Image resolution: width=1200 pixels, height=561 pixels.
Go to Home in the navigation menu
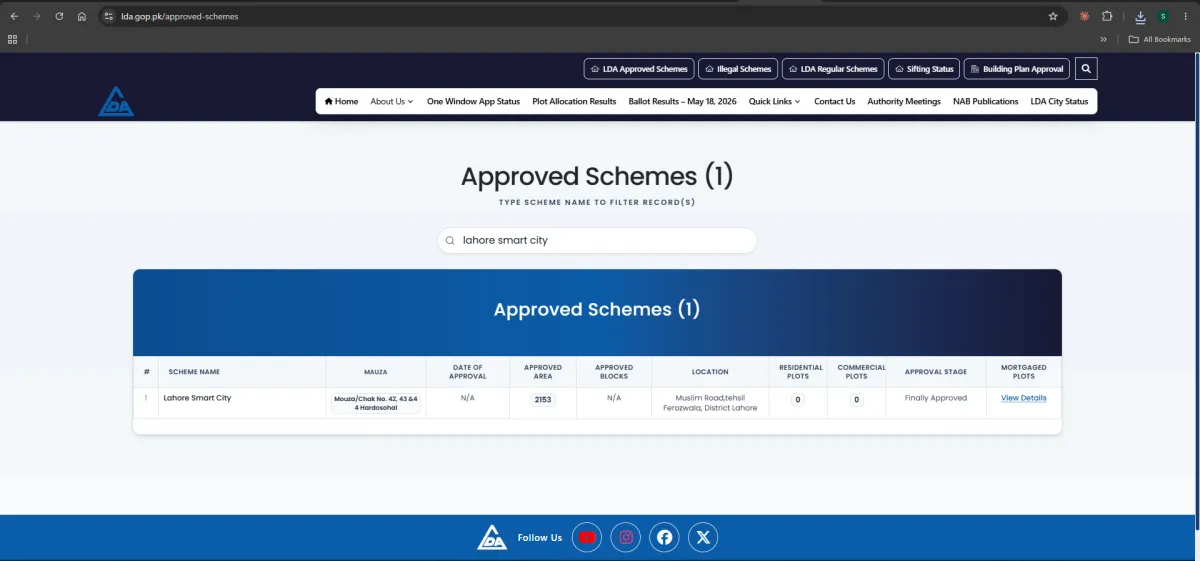341,101
